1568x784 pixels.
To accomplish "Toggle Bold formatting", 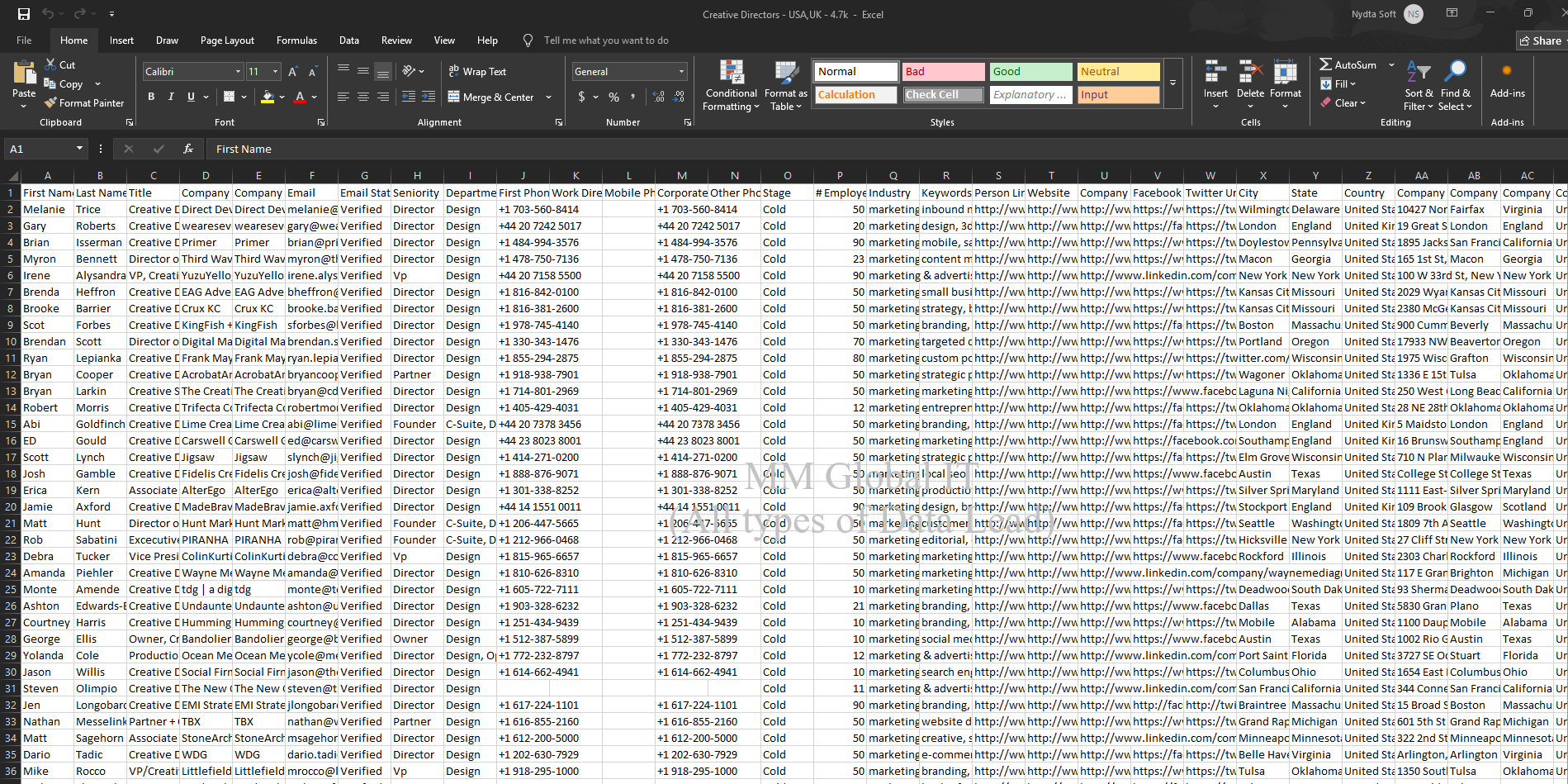I will pos(151,97).
